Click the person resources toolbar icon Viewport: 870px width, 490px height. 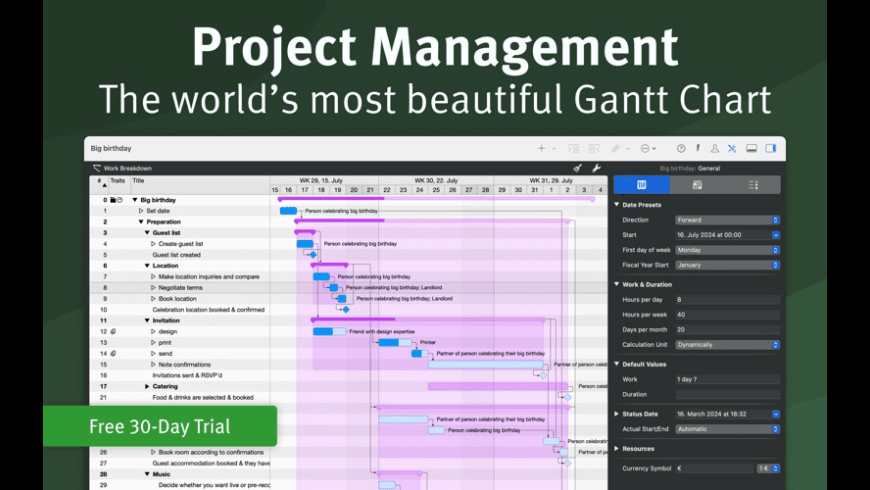click(715, 148)
